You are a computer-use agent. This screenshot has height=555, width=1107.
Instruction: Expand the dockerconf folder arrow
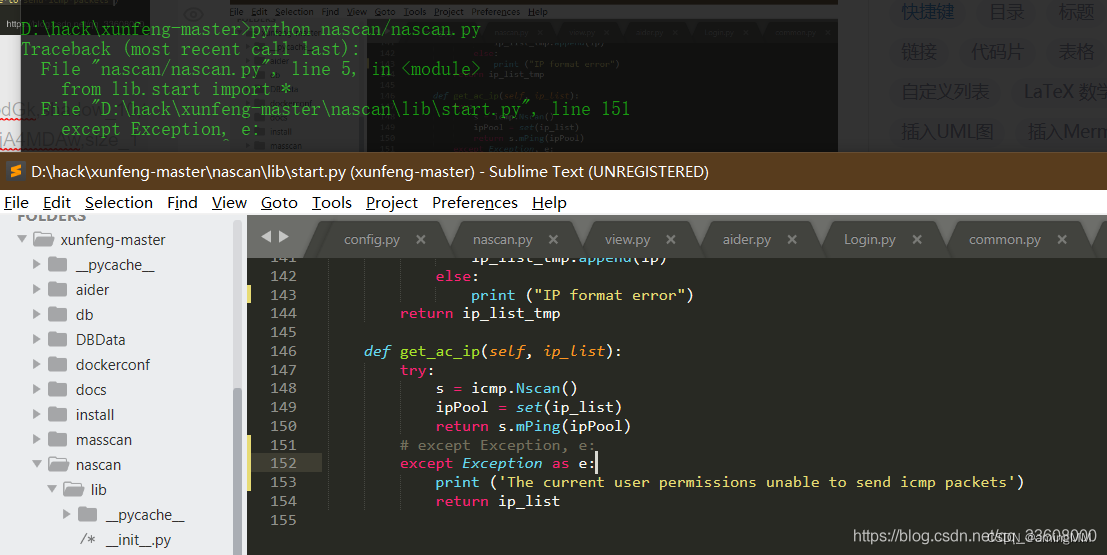click(37, 364)
